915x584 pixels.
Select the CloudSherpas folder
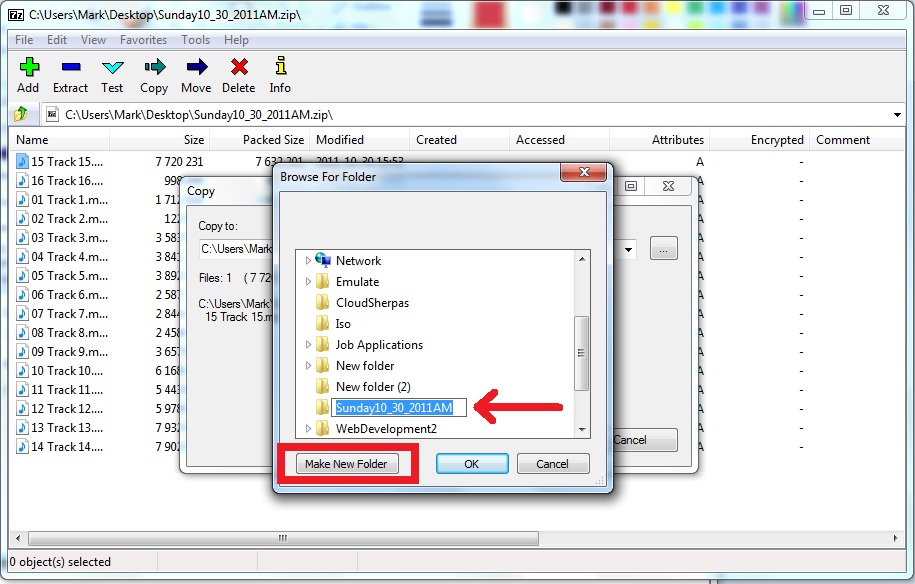[371, 303]
